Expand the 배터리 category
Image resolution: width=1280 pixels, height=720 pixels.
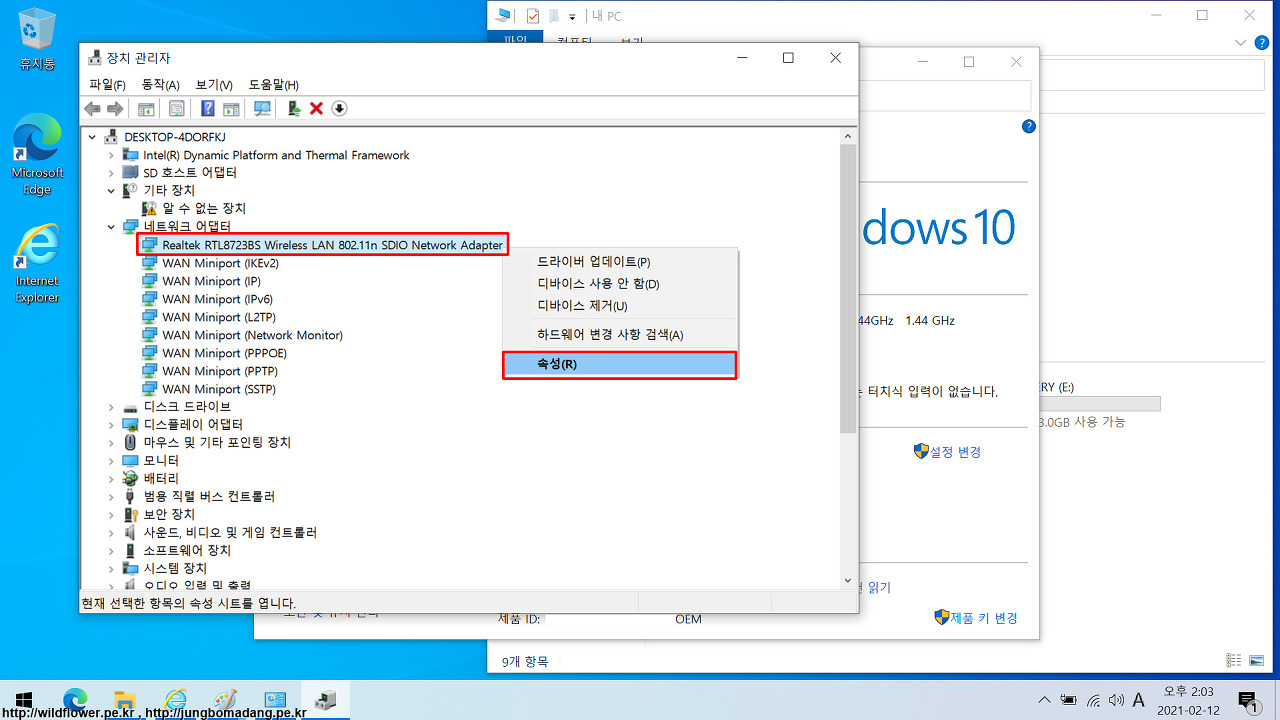pos(112,479)
